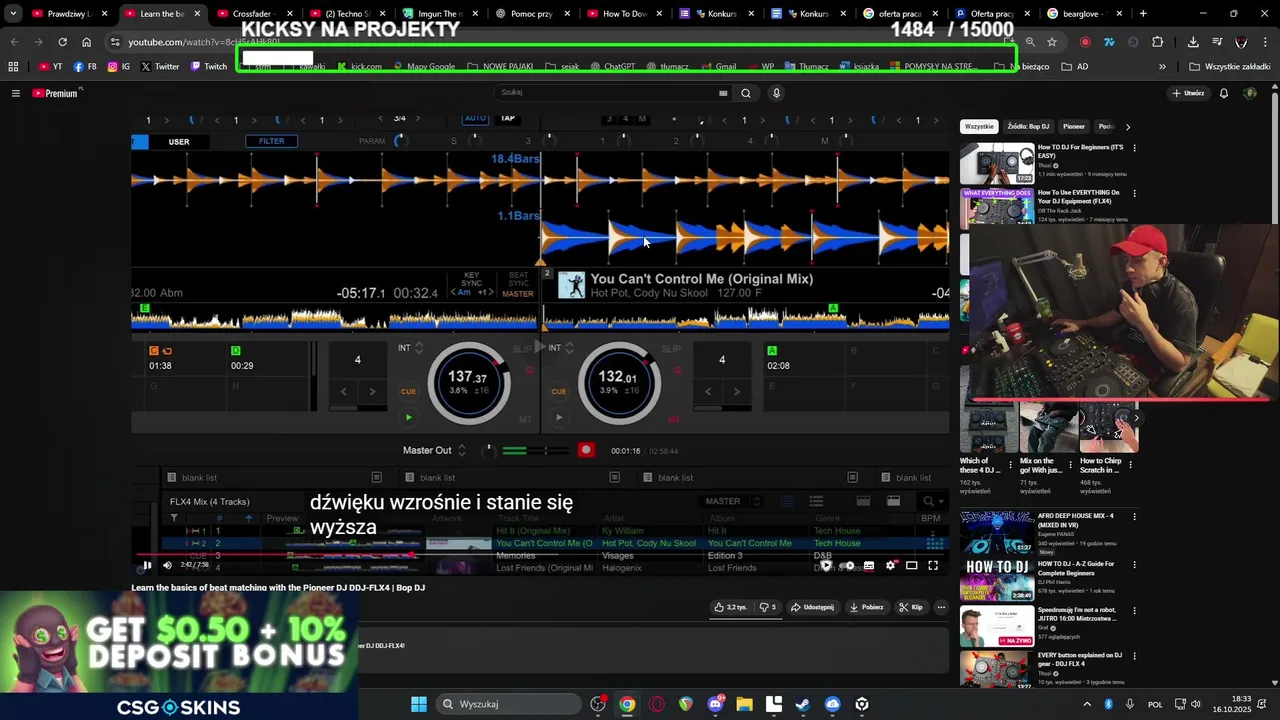Open the NOWE PAJAKI bookmark folder
The height and width of the screenshot is (720, 1280).
coord(500,67)
